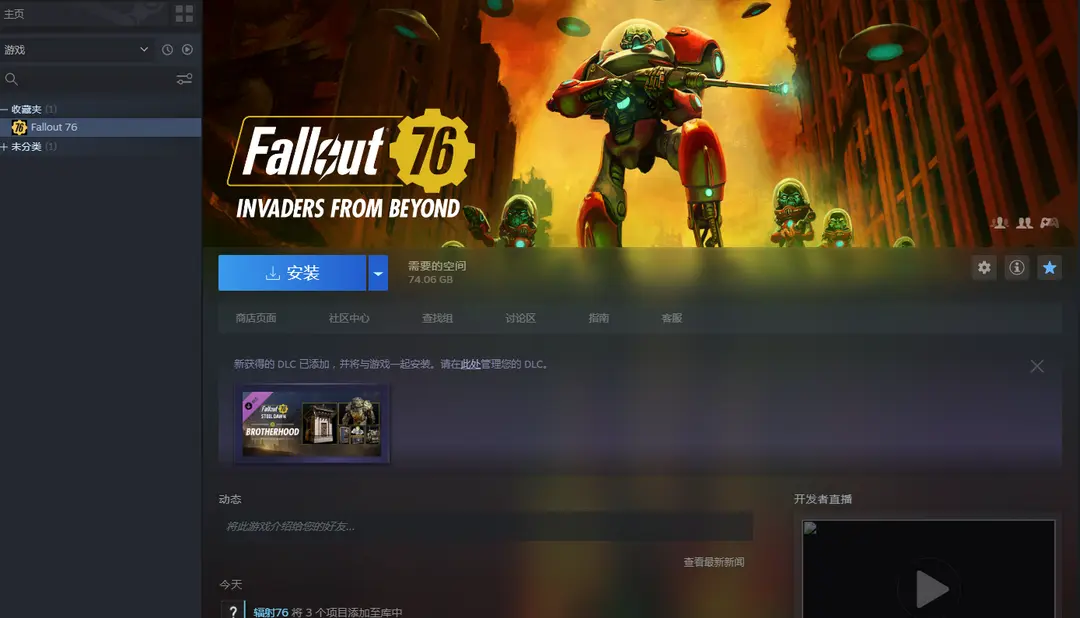Open advanced filter sliders icon
The width and height of the screenshot is (1080, 618).
(x=184, y=79)
